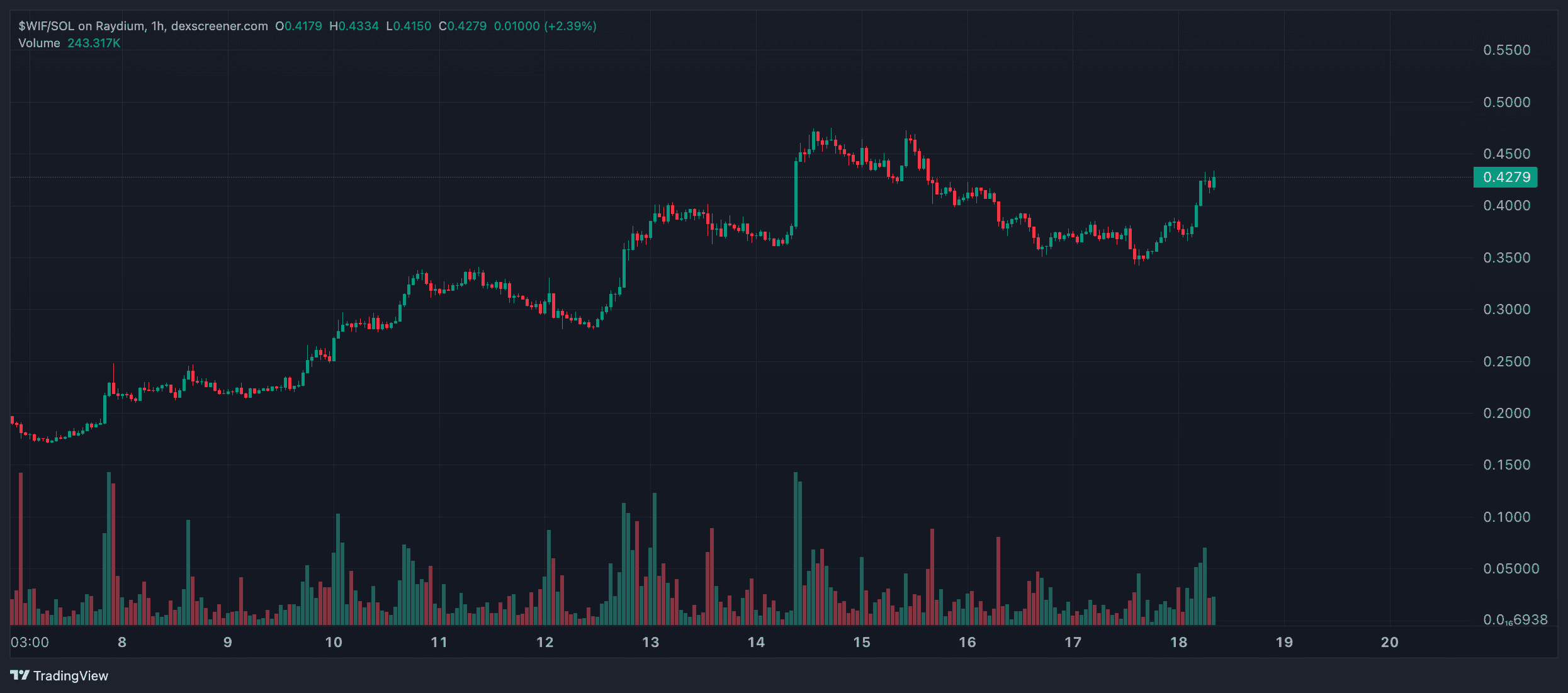Click the date 15 on time axis

862,642
